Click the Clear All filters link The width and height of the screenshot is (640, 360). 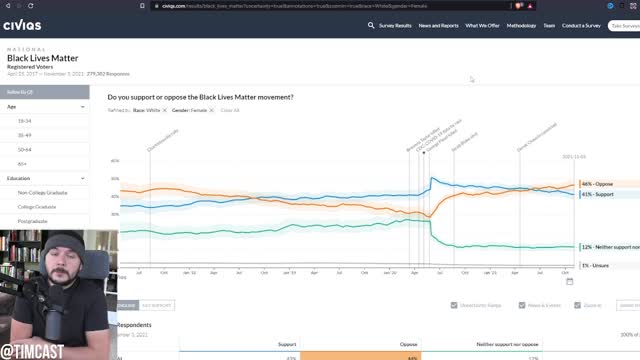pyautogui.click(x=230, y=110)
